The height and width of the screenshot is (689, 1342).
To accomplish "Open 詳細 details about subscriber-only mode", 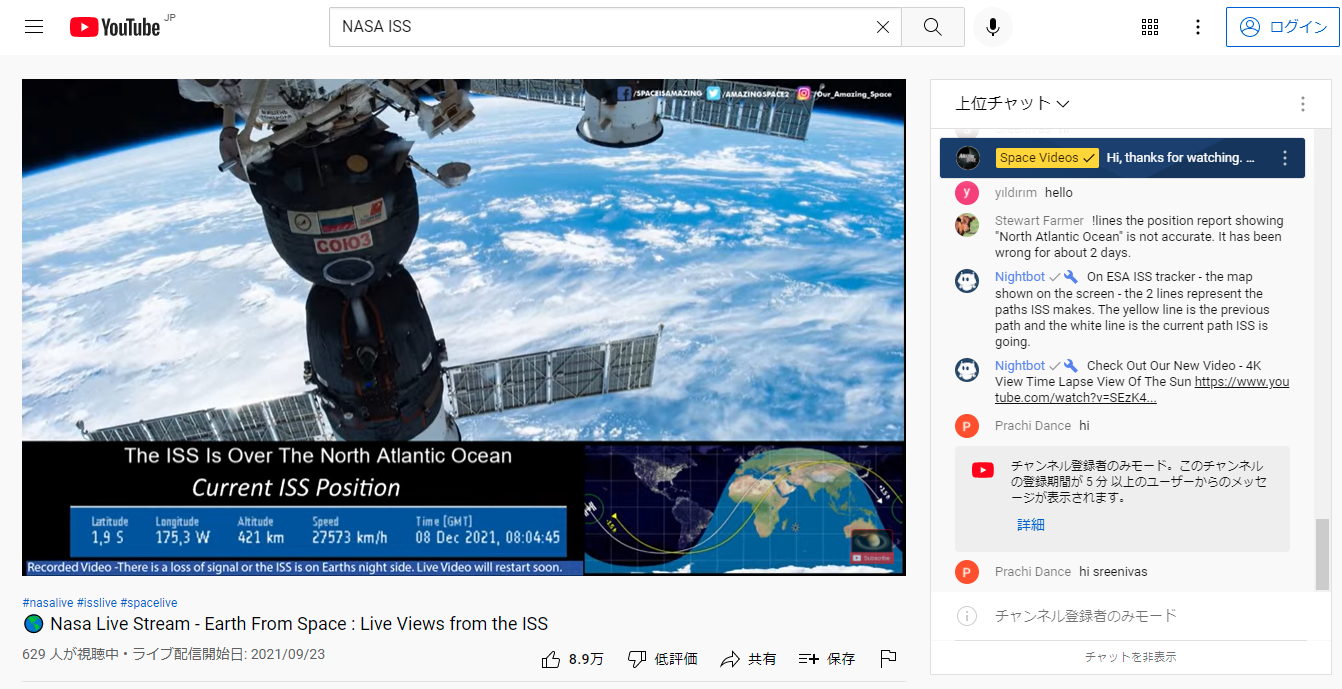I will click(1031, 525).
